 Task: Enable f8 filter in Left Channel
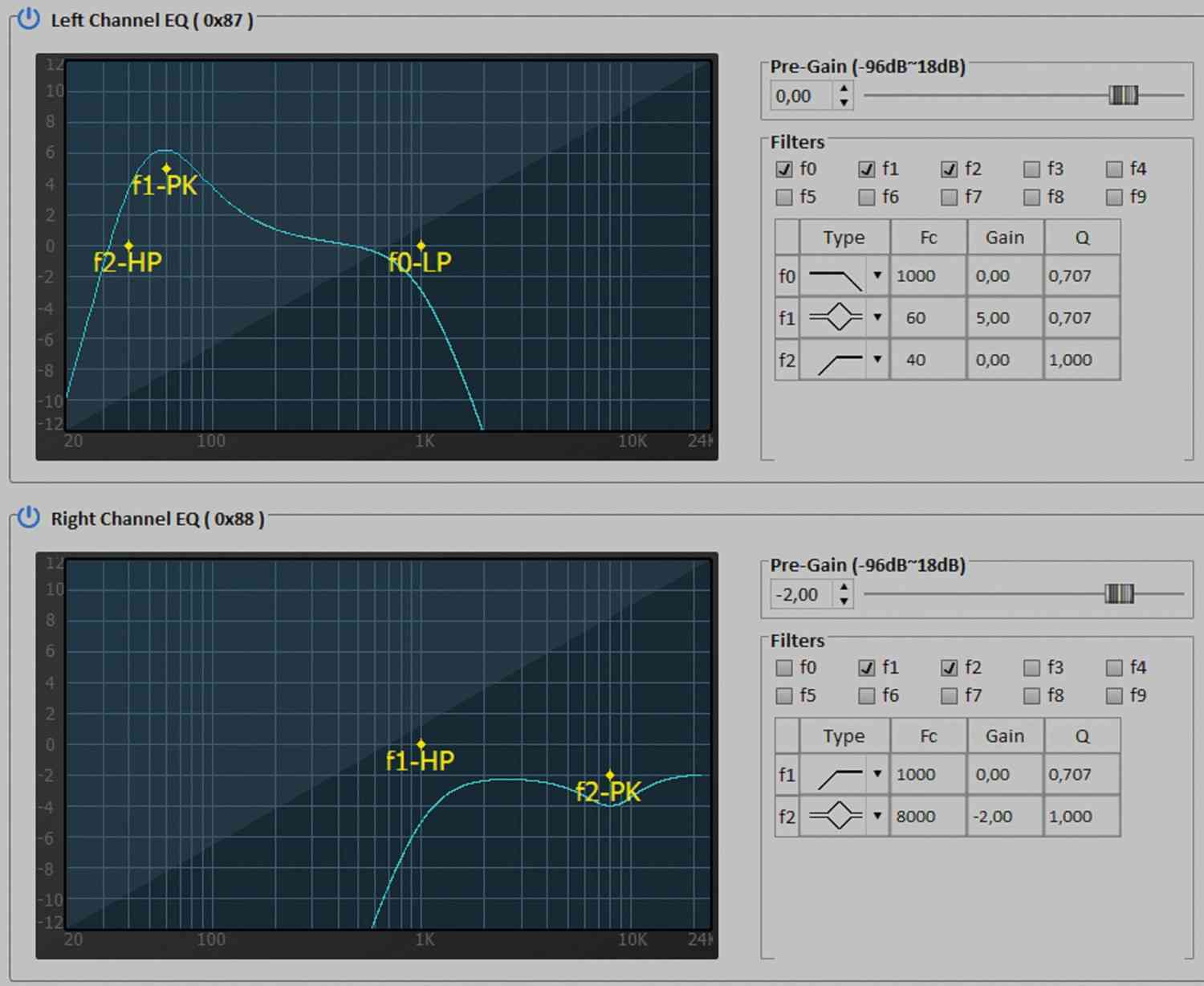coord(1031,197)
